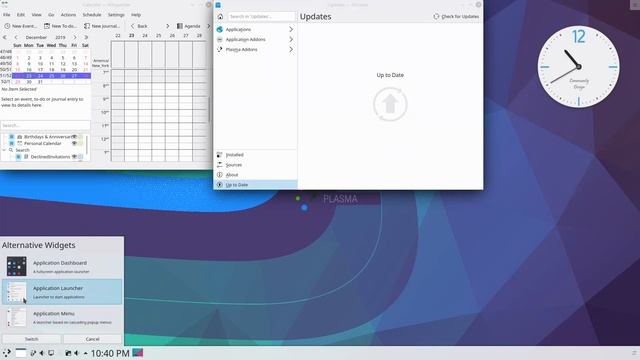
Task: Click the Birthdays & Anniversaries calendar icon
Action: coord(20,137)
